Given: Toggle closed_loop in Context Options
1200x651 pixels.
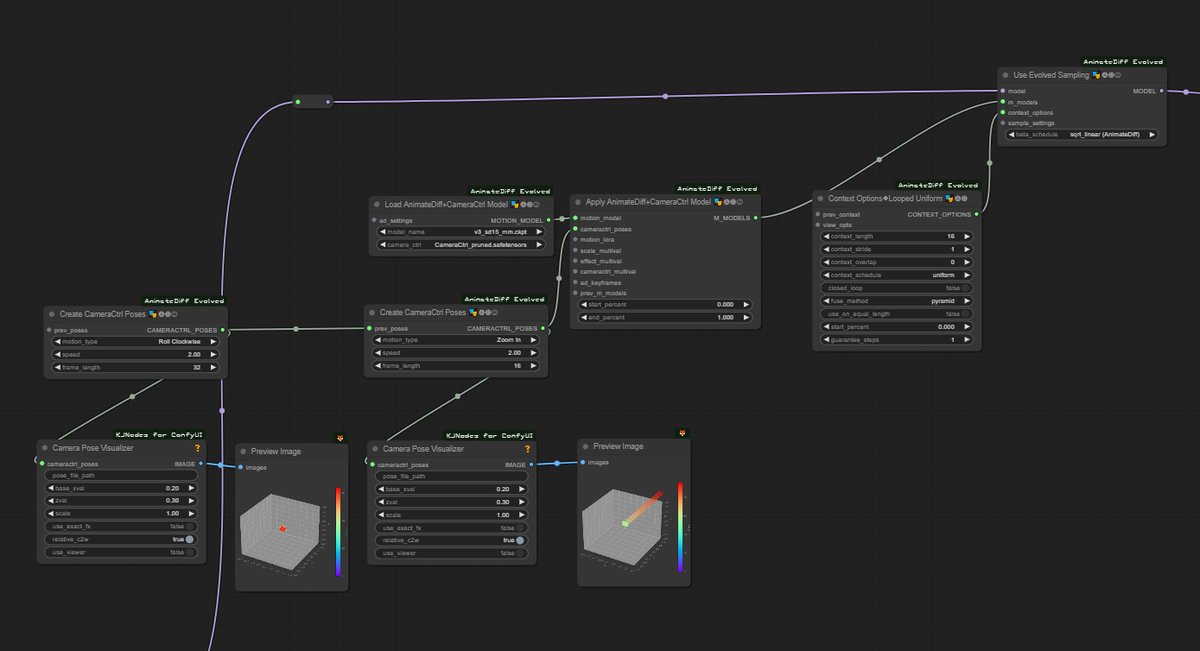Looking at the screenshot, I should 896,288.
